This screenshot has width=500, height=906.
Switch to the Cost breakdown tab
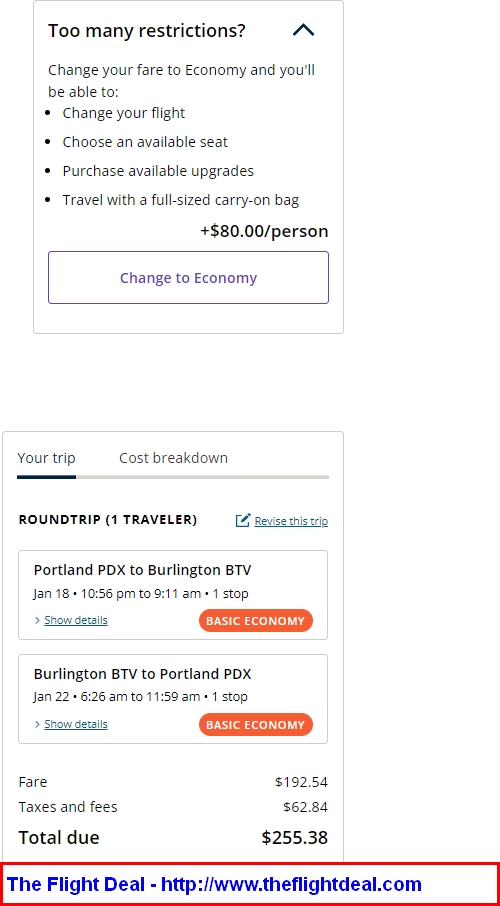173,458
